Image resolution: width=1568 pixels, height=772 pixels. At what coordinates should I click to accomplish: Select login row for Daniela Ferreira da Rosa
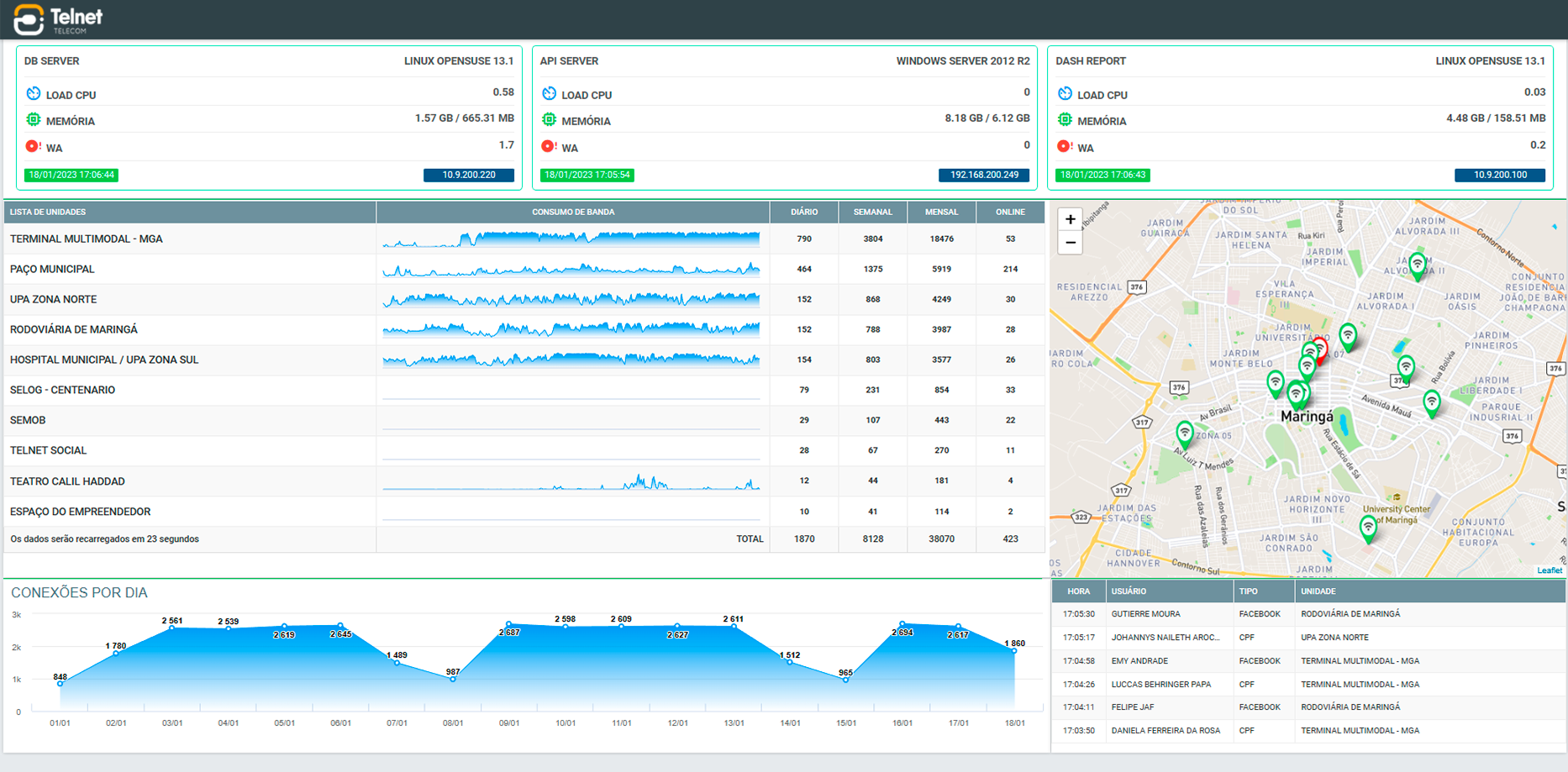(x=1308, y=731)
